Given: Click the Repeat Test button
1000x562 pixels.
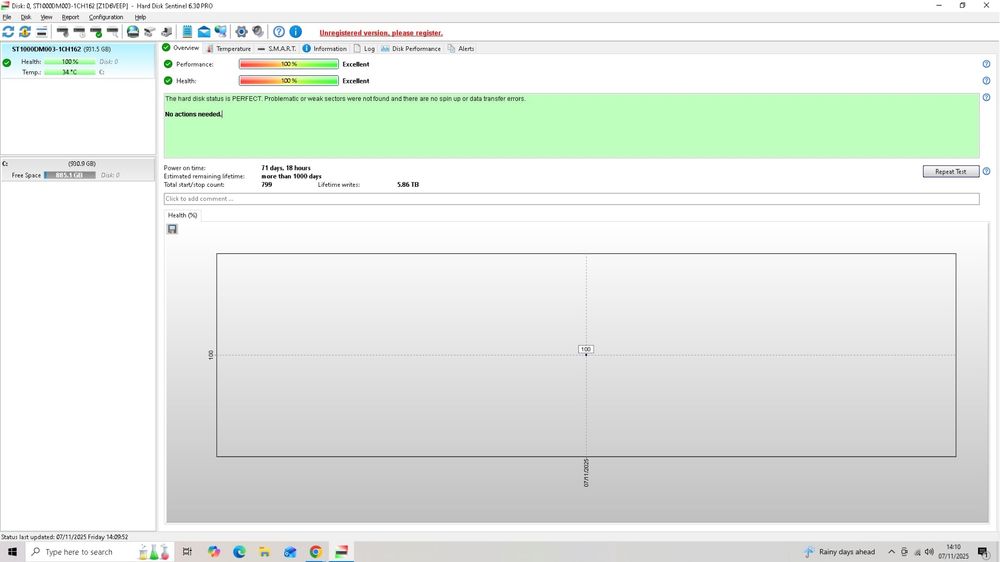Looking at the screenshot, I should (x=950, y=172).
